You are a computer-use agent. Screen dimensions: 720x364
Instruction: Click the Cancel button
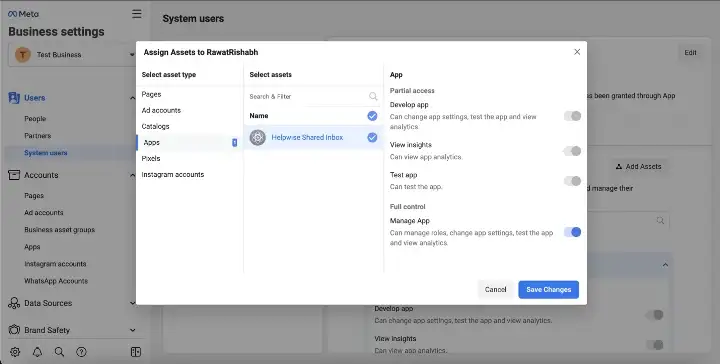[495, 290]
